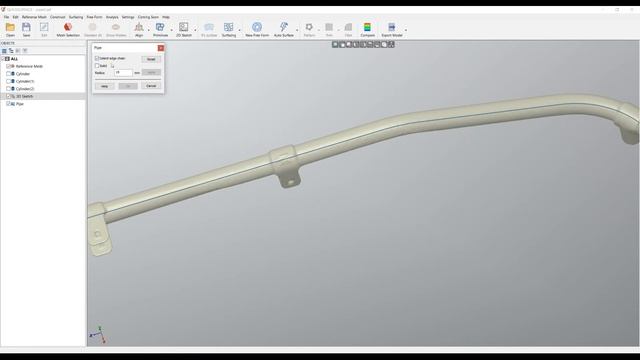Image resolution: width=640 pixels, height=360 pixels.
Task: Click the Deselect All icon
Action: [x=93, y=27]
